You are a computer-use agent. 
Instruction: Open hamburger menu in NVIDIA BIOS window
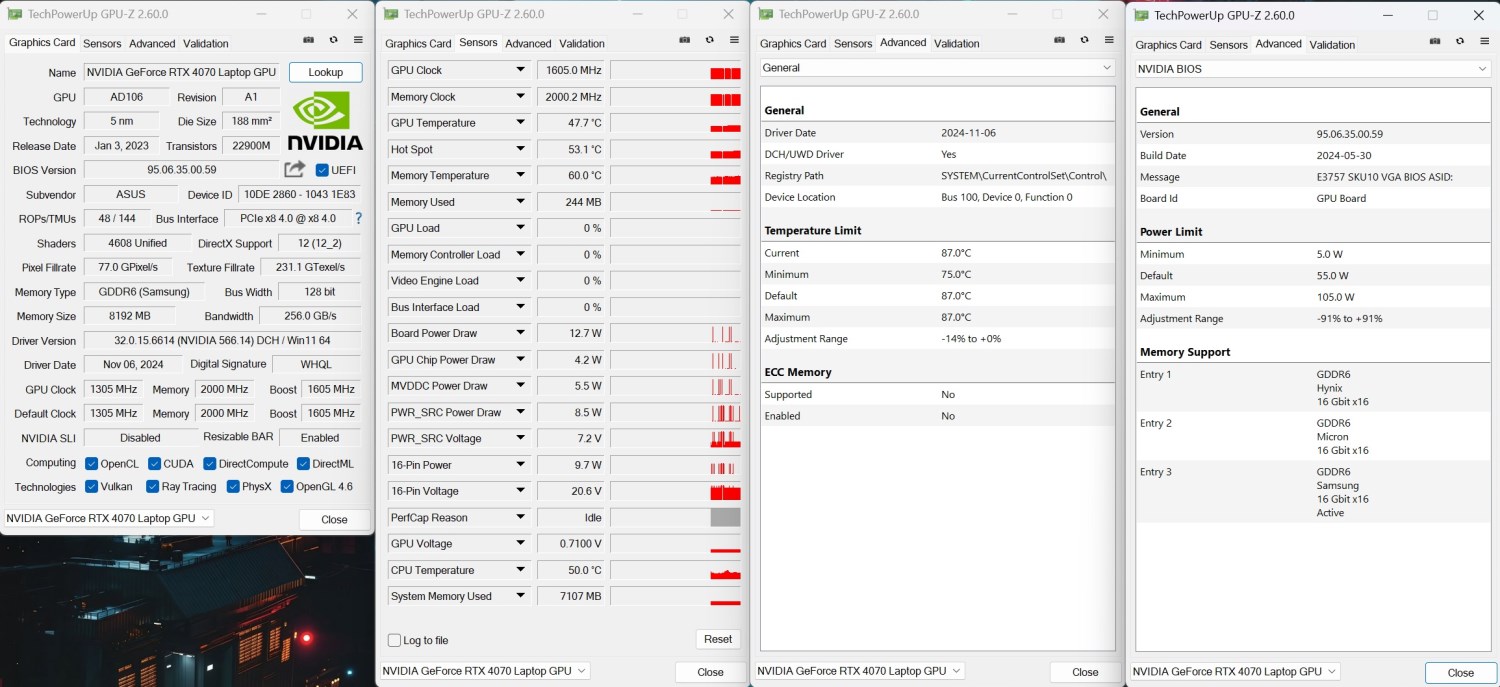[x=1484, y=42]
